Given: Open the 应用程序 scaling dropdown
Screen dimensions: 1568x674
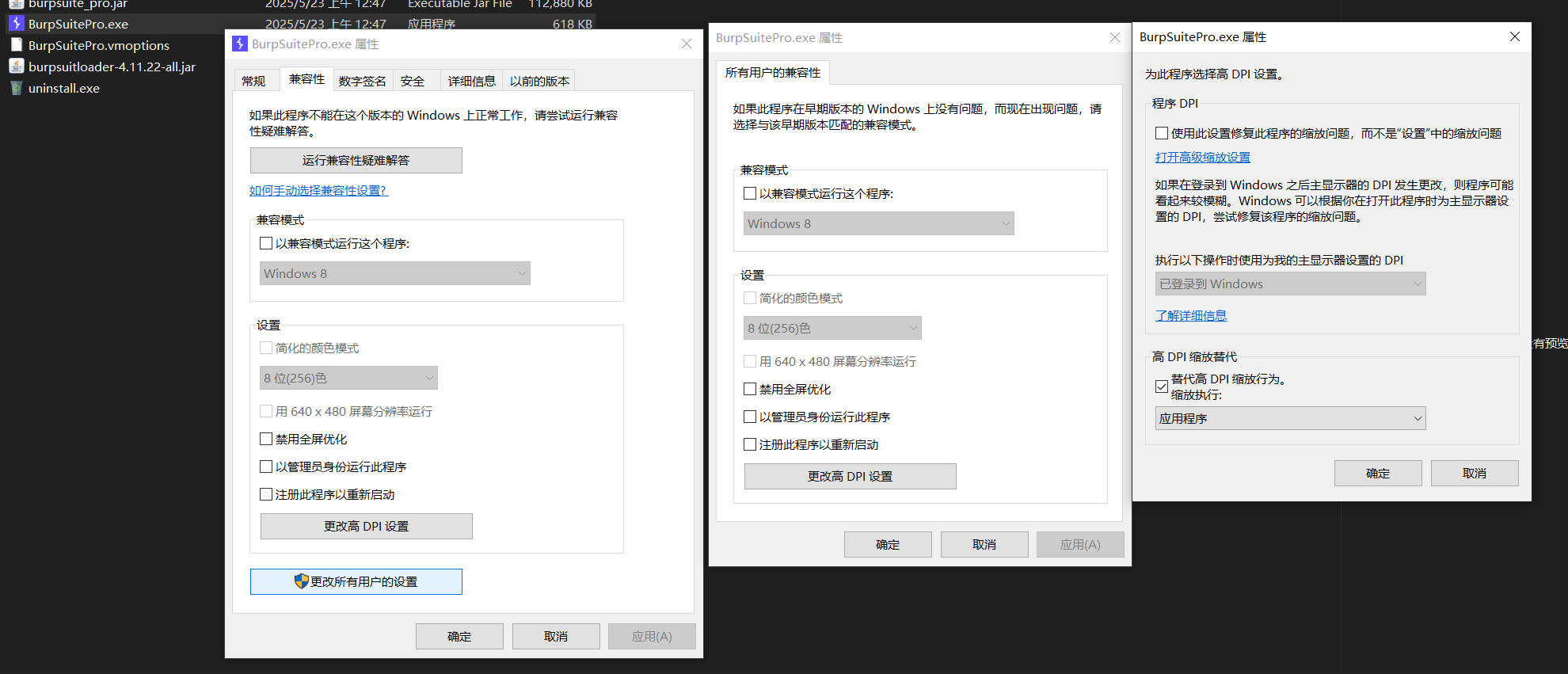Looking at the screenshot, I should [1291, 418].
